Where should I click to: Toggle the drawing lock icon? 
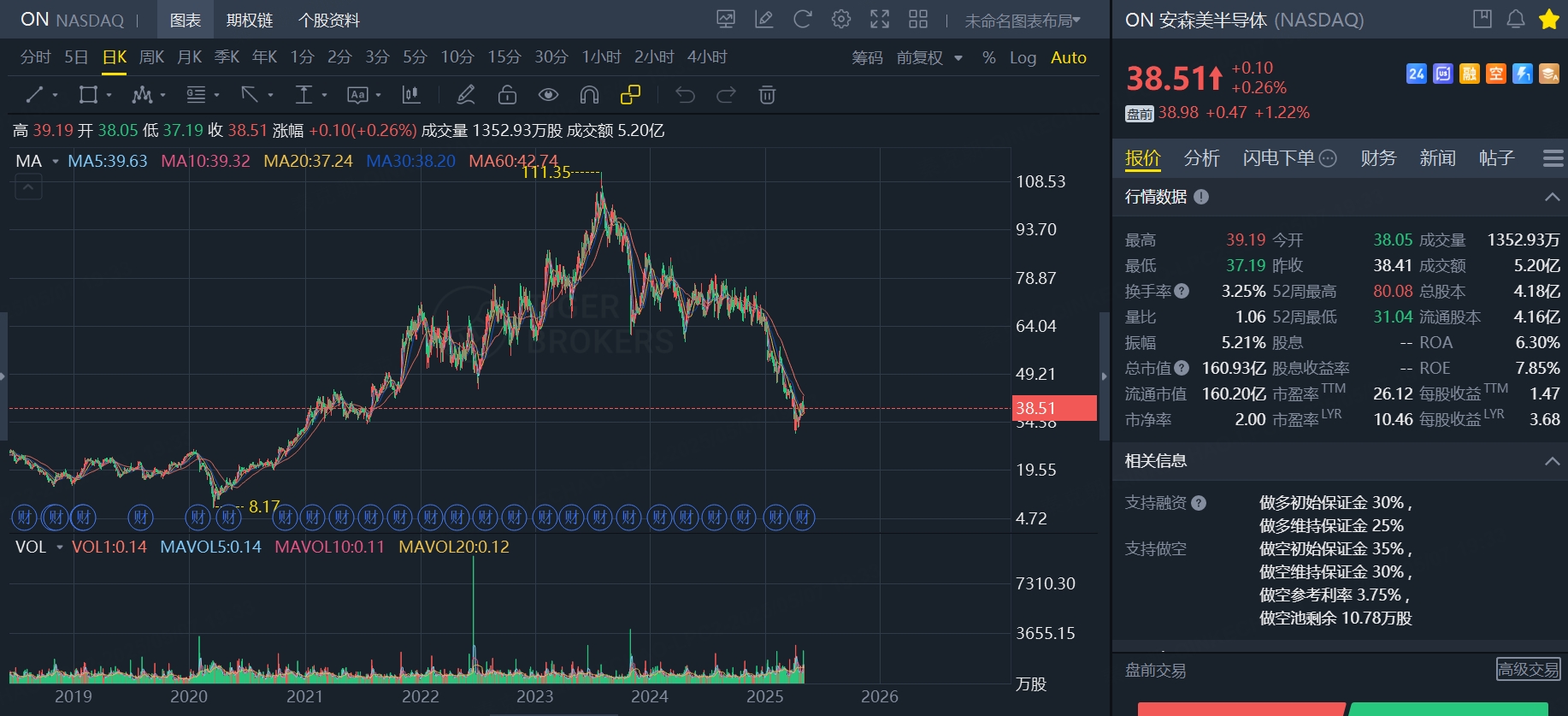(507, 95)
